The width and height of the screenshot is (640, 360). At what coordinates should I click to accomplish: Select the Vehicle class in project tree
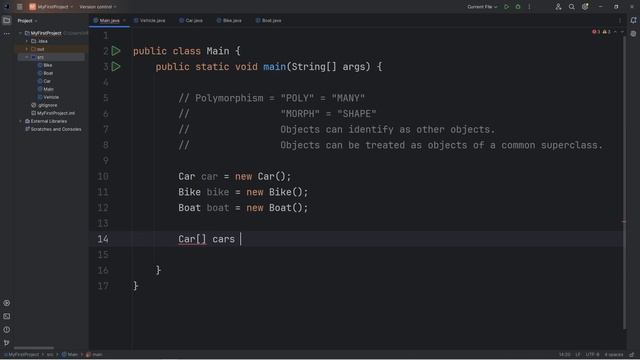click(48, 97)
